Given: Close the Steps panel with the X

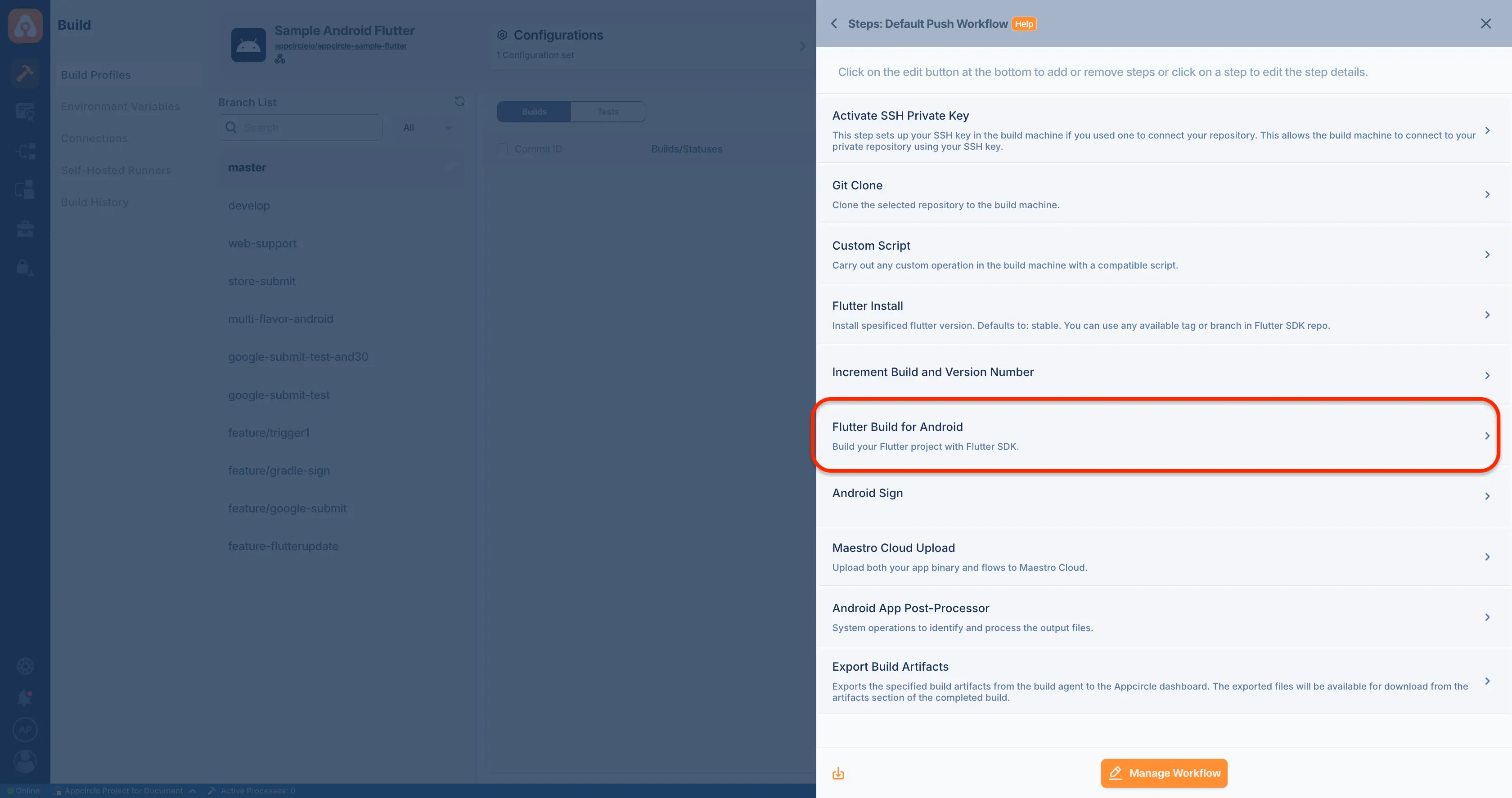Looking at the screenshot, I should (1485, 23).
